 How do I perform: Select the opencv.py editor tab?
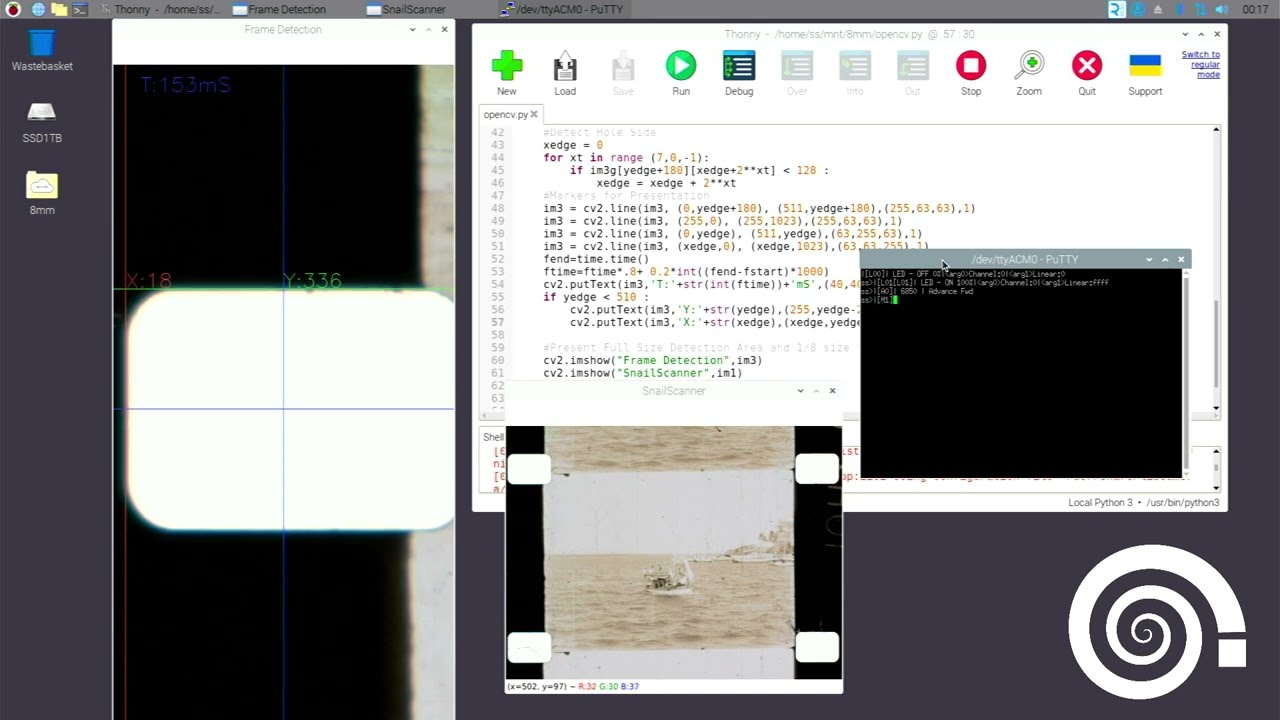coord(506,114)
